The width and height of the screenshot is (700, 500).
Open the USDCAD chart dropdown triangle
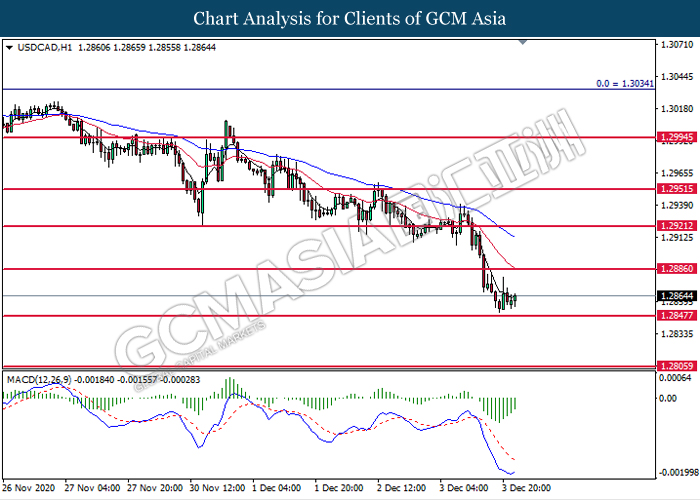click(x=9, y=47)
